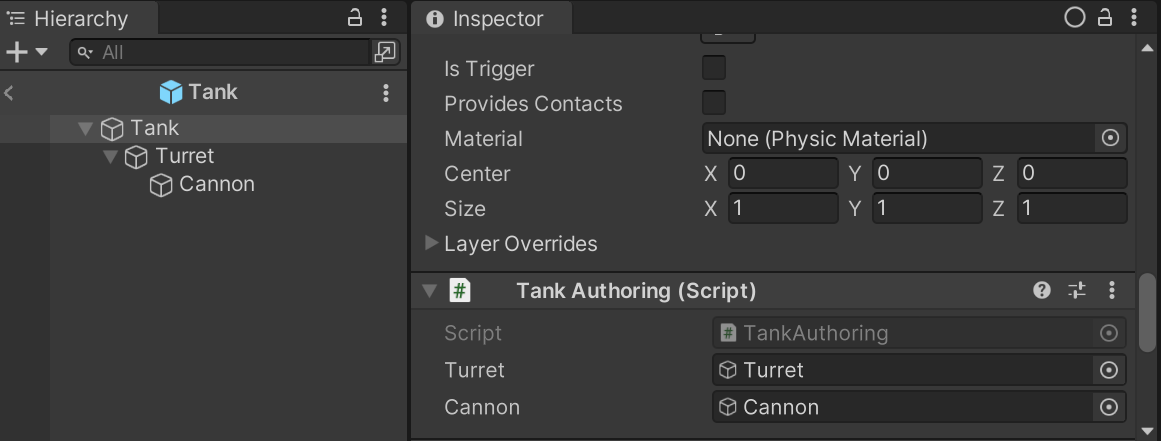Enable the Is Trigger checkbox
Image resolution: width=1161 pixels, height=441 pixels.
(x=714, y=69)
